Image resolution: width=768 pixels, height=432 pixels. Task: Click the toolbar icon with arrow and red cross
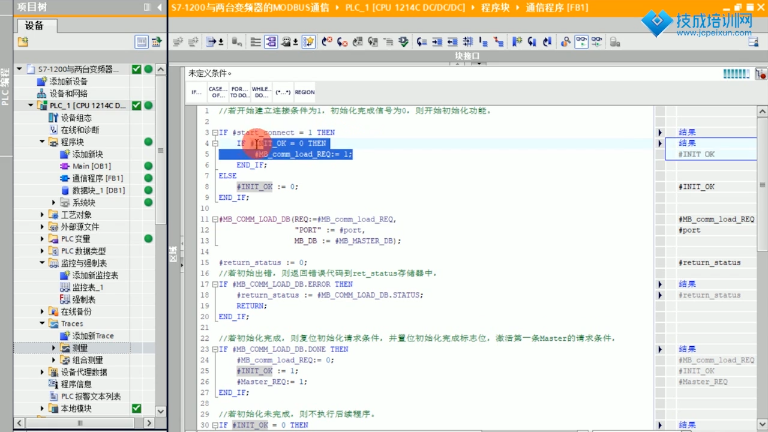pyautogui.click(x=342, y=42)
